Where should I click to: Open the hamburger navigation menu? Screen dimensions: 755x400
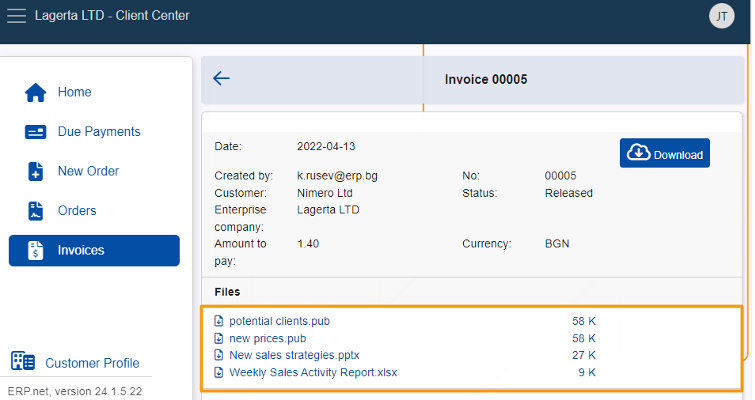point(16,16)
